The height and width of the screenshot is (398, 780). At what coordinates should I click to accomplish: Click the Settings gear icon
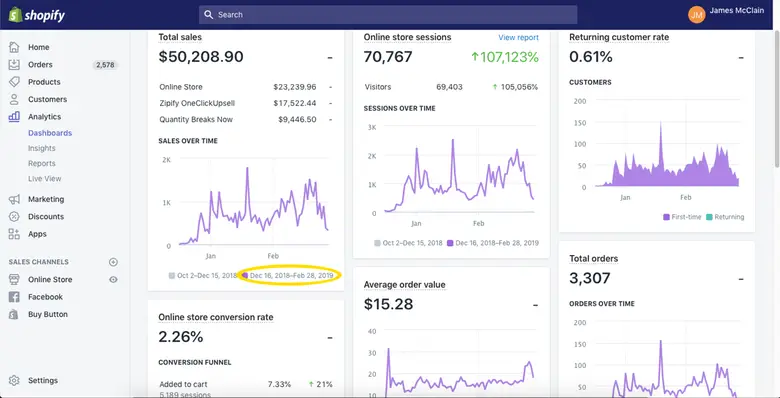(14, 381)
